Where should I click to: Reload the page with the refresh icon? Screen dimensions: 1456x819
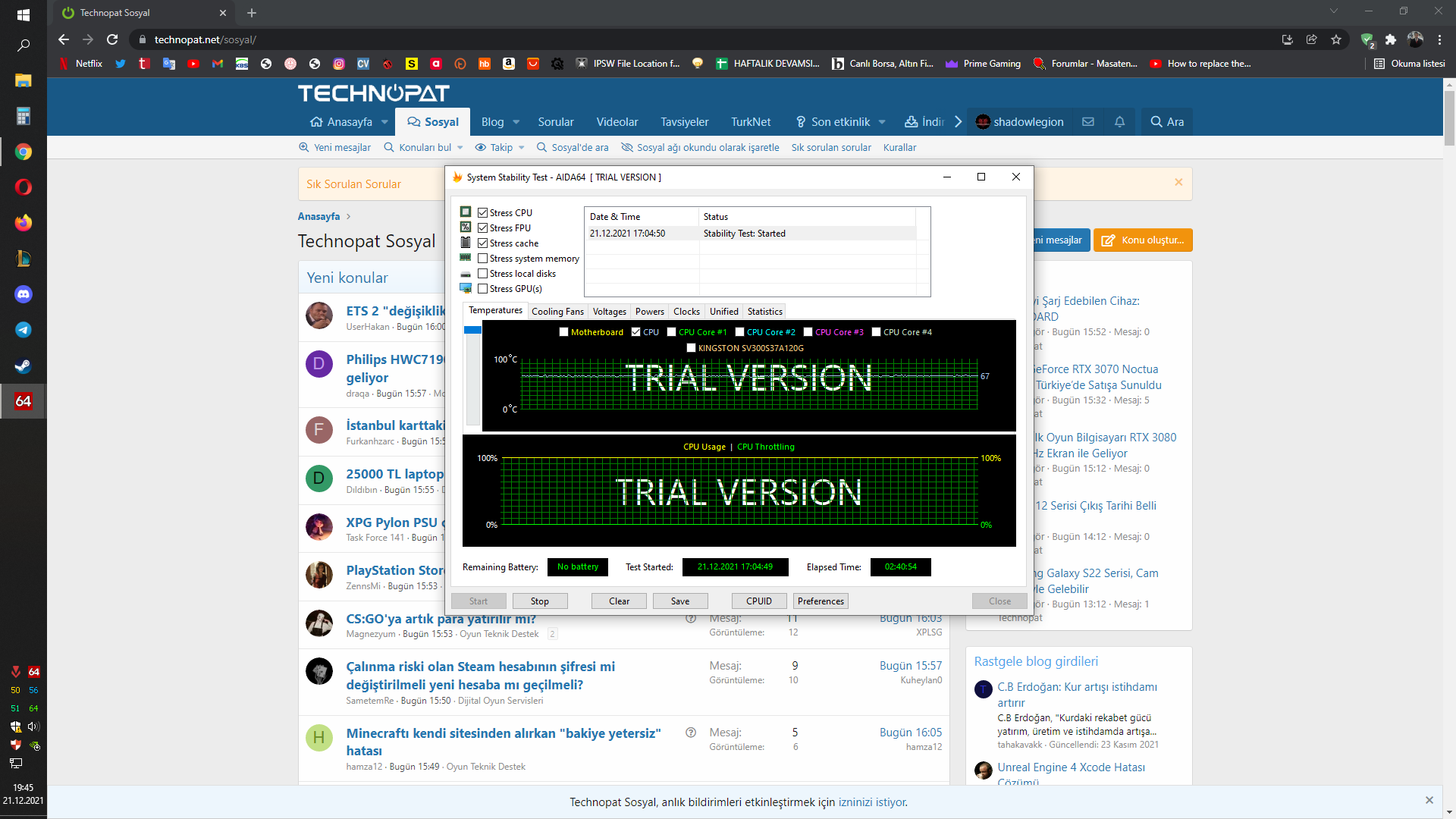tap(112, 39)
